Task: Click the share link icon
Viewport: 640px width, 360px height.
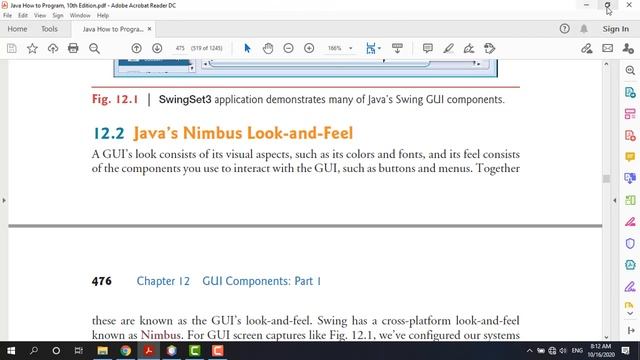Action: 587,48
